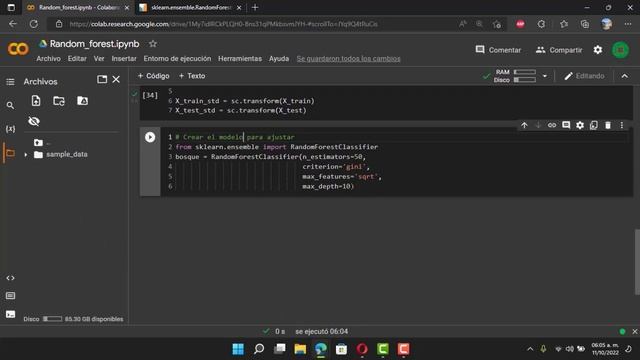Switch to sklearn.ensemble.RandomForest browser tab
The image size is (640, 360).
tap(190, 8)
